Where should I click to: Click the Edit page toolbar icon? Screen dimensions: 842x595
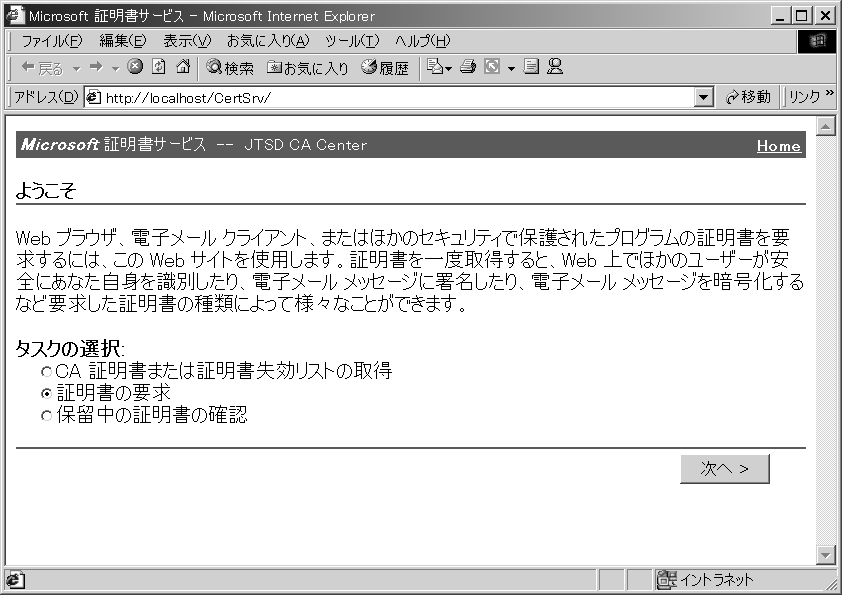point(492,67)
